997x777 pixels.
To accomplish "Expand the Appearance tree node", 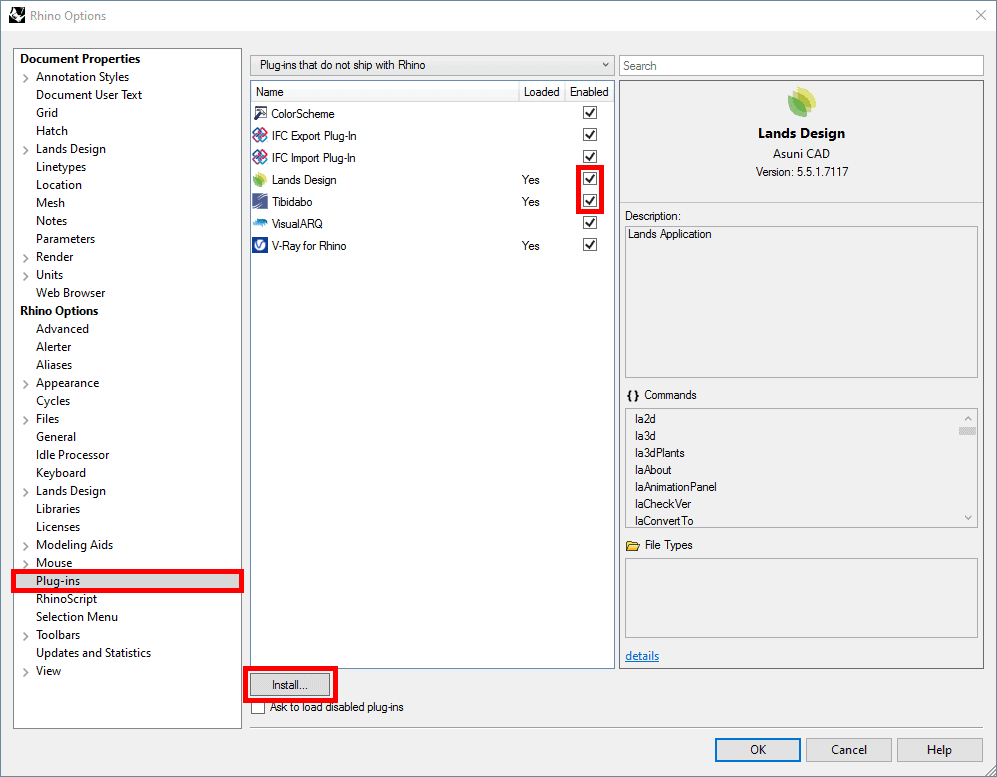I will [25, 384].
